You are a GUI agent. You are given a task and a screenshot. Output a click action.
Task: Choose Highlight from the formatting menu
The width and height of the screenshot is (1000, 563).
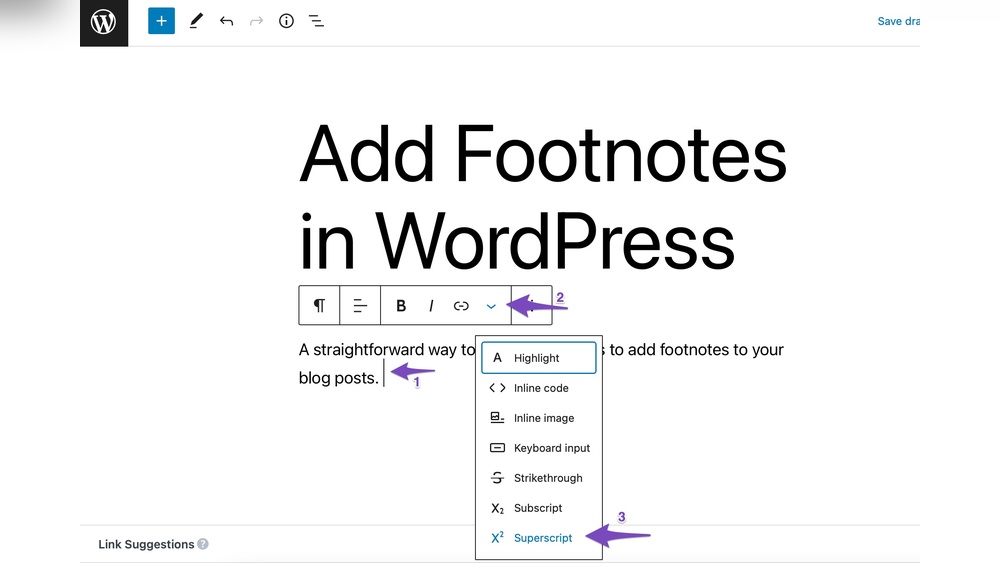[539, 358]
